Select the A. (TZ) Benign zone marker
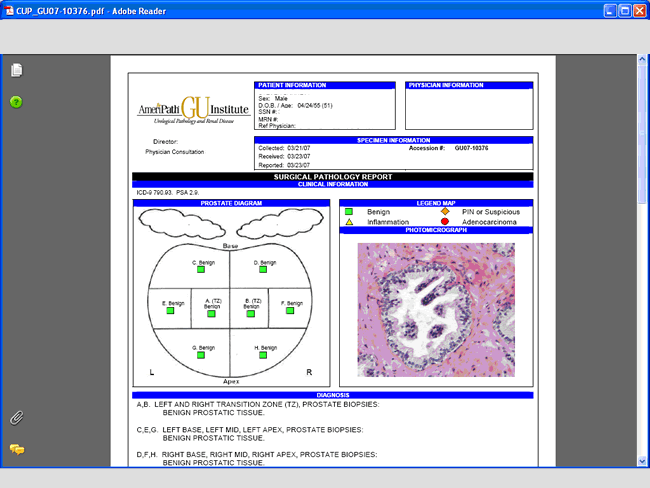 click(212, 313)
